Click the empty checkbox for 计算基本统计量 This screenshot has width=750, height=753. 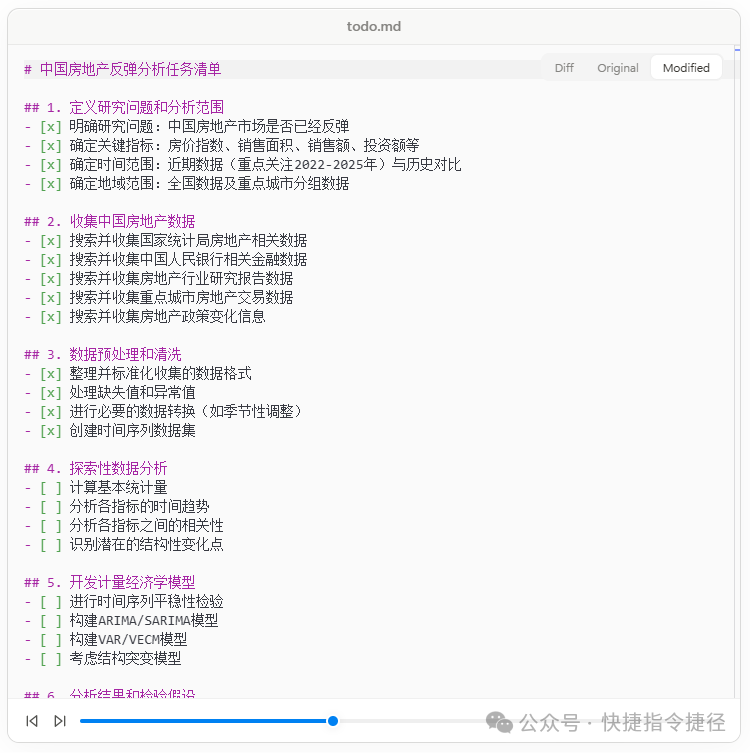tap(51, 488)
